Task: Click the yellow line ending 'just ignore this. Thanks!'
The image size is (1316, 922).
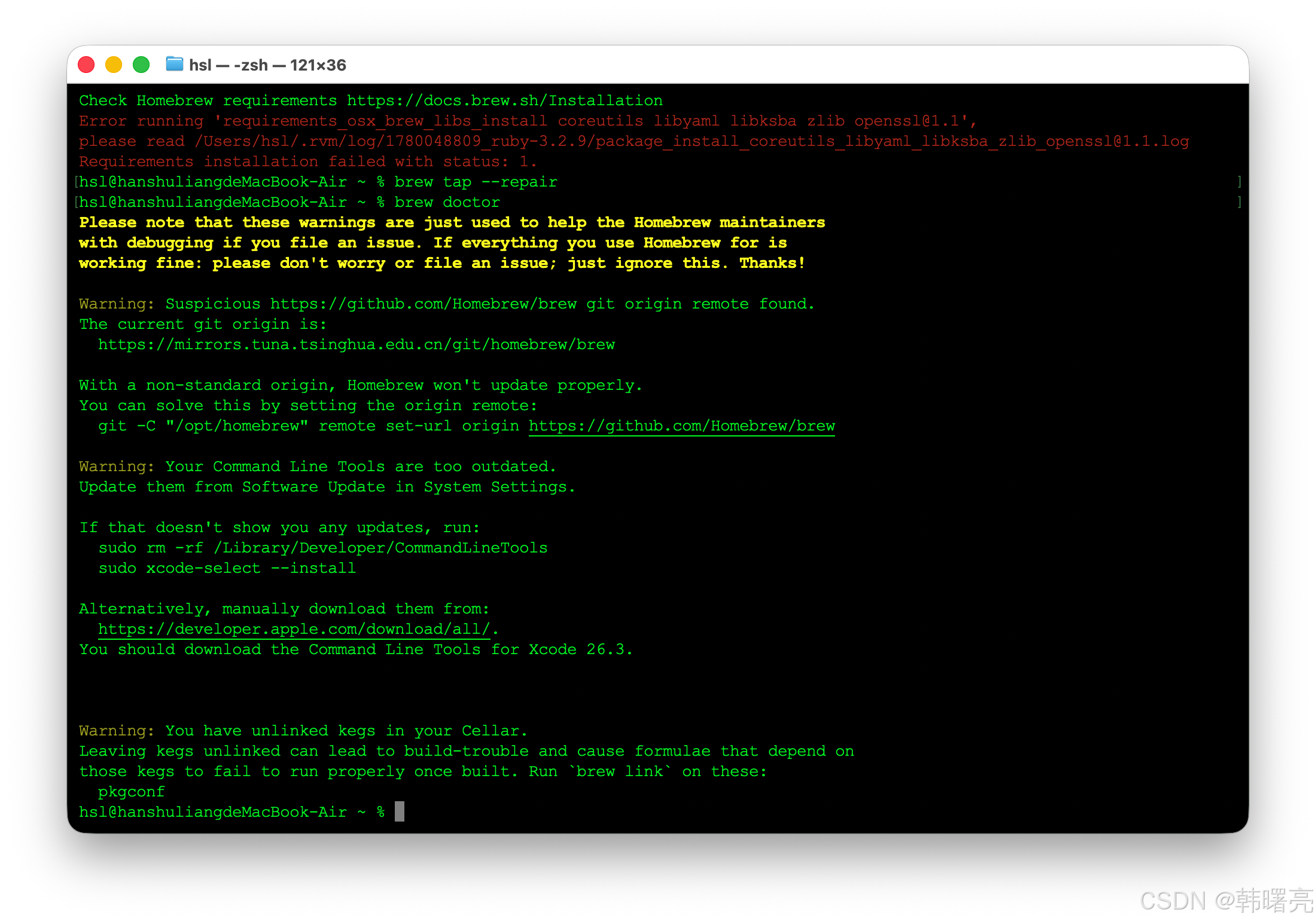Action: (x=443, y=263)
